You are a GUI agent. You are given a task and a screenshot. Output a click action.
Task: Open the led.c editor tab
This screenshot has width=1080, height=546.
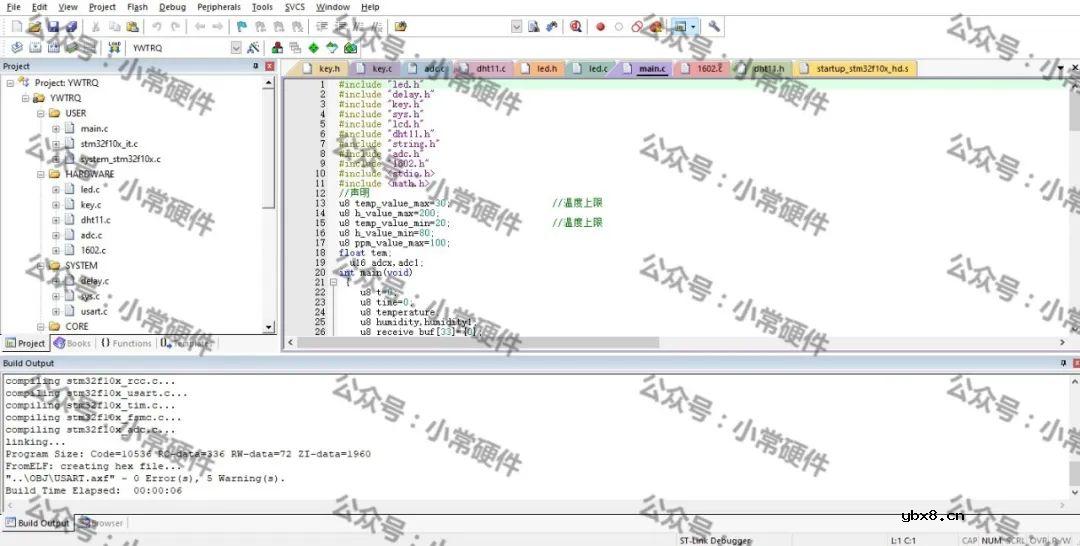pos(592,68)
